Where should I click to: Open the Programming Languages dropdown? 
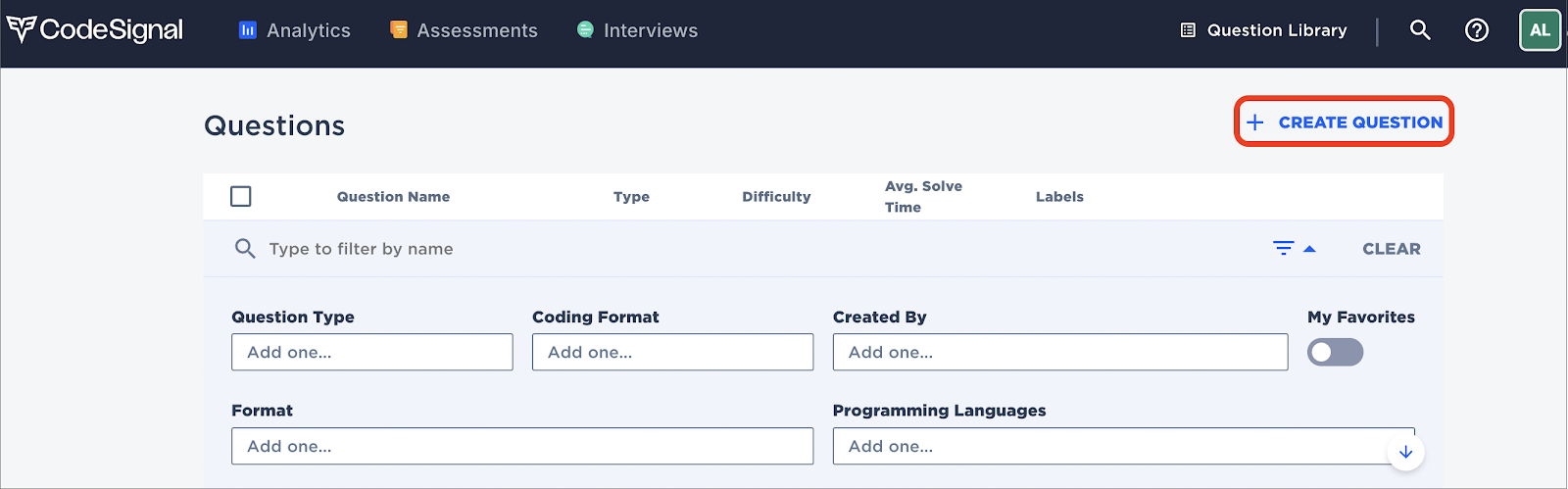click(x=1123, y=446)
